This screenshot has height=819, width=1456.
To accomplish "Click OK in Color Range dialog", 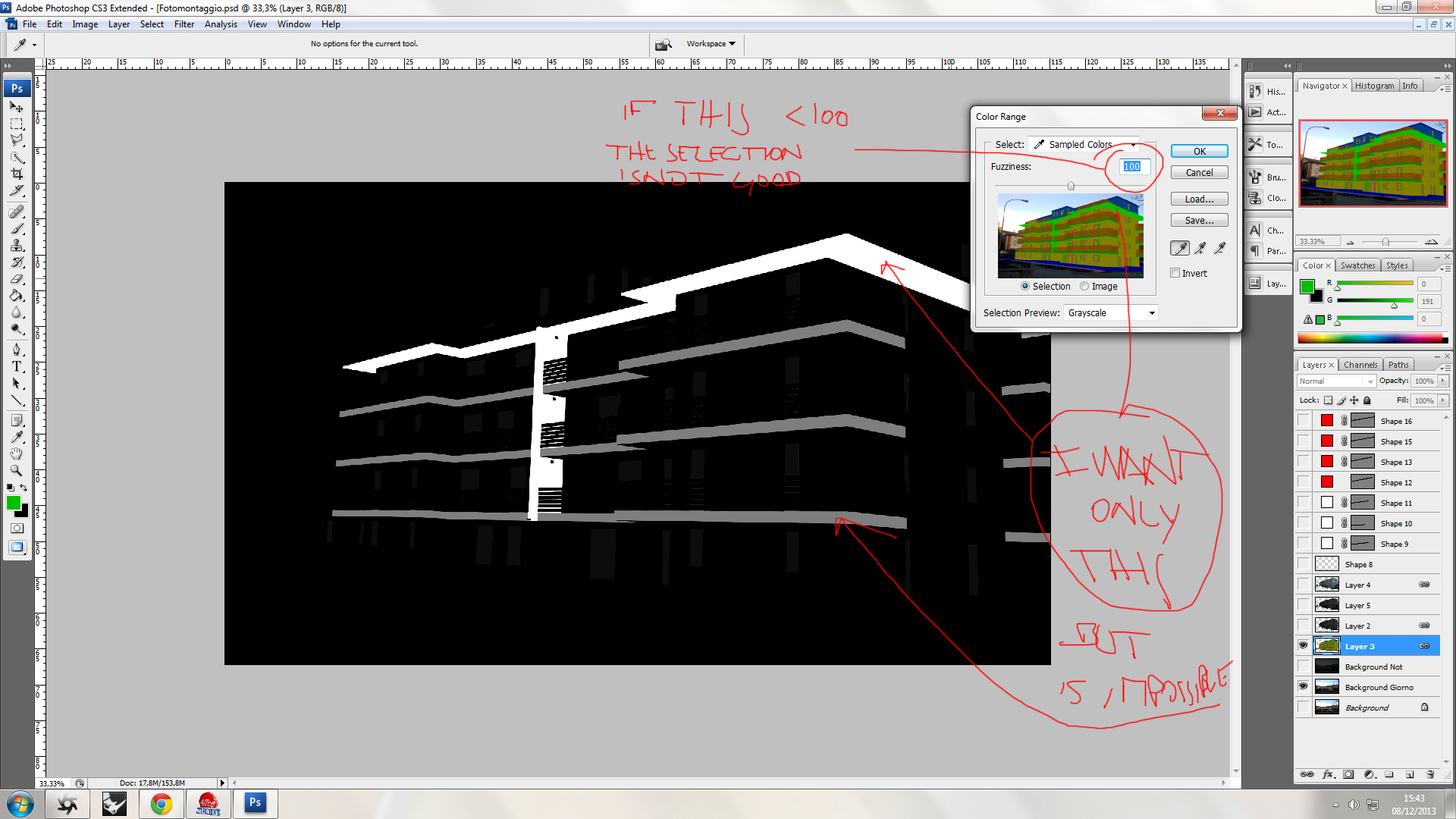I will (x=1199, y=151).
